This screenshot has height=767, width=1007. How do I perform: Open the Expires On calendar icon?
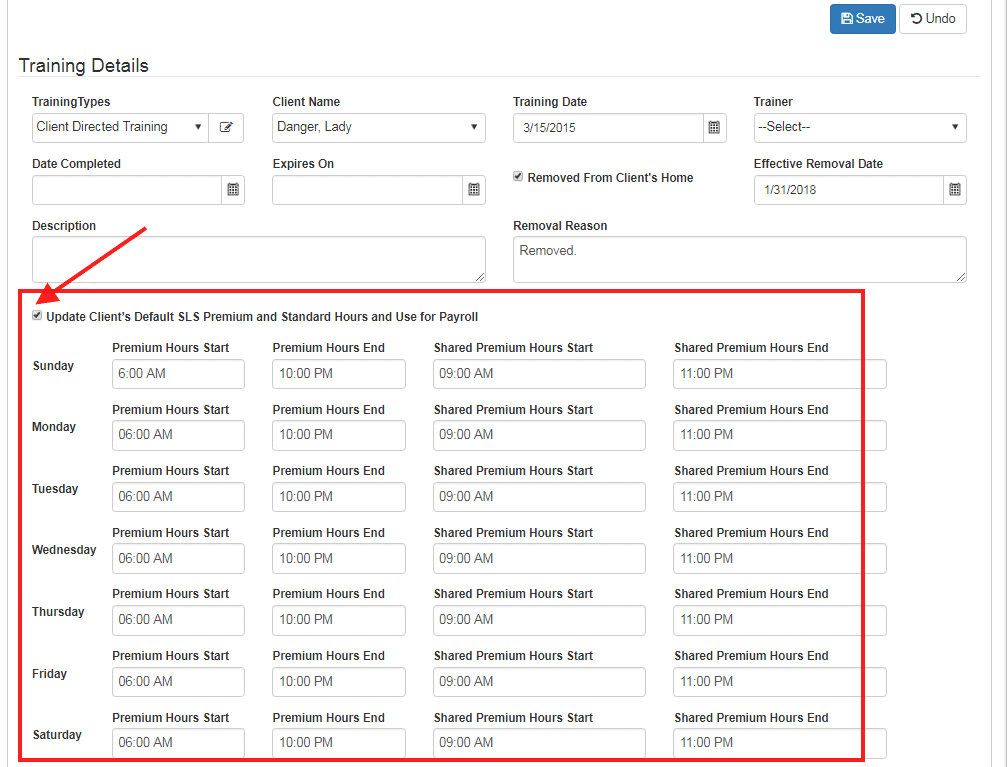tap(474, 189)
